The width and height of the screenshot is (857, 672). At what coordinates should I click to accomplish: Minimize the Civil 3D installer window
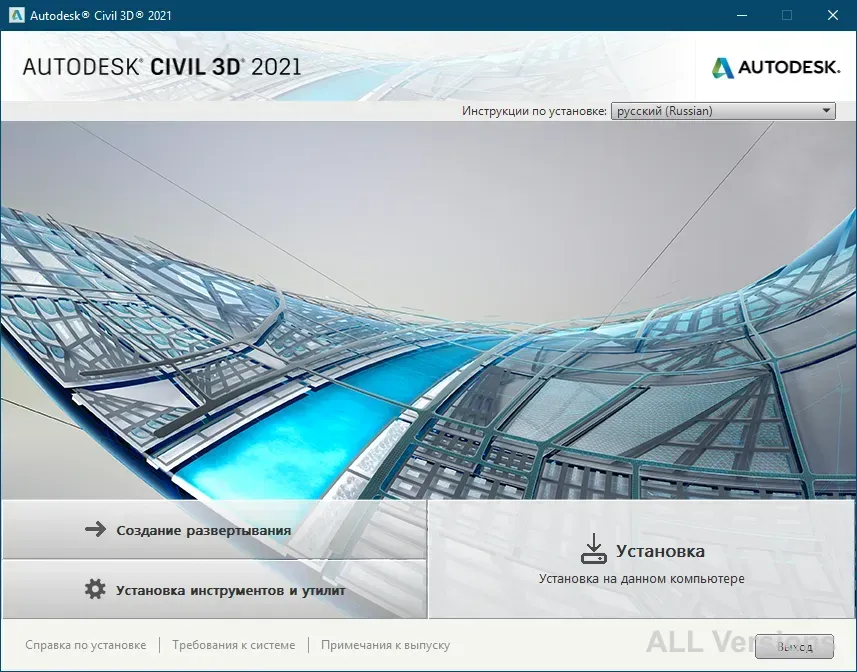(x=742, y=15)
